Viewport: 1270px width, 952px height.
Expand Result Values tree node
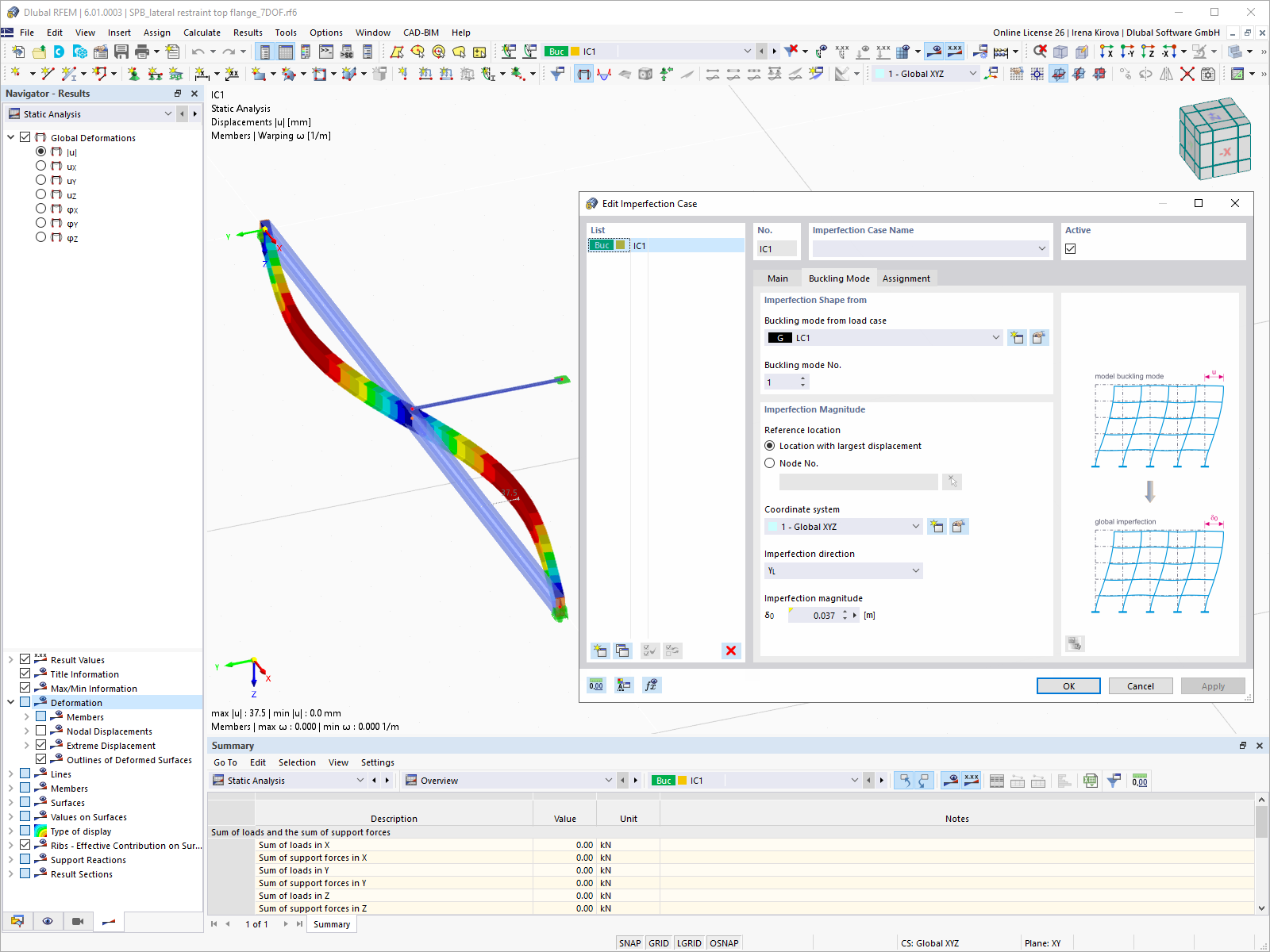(10, 659)
